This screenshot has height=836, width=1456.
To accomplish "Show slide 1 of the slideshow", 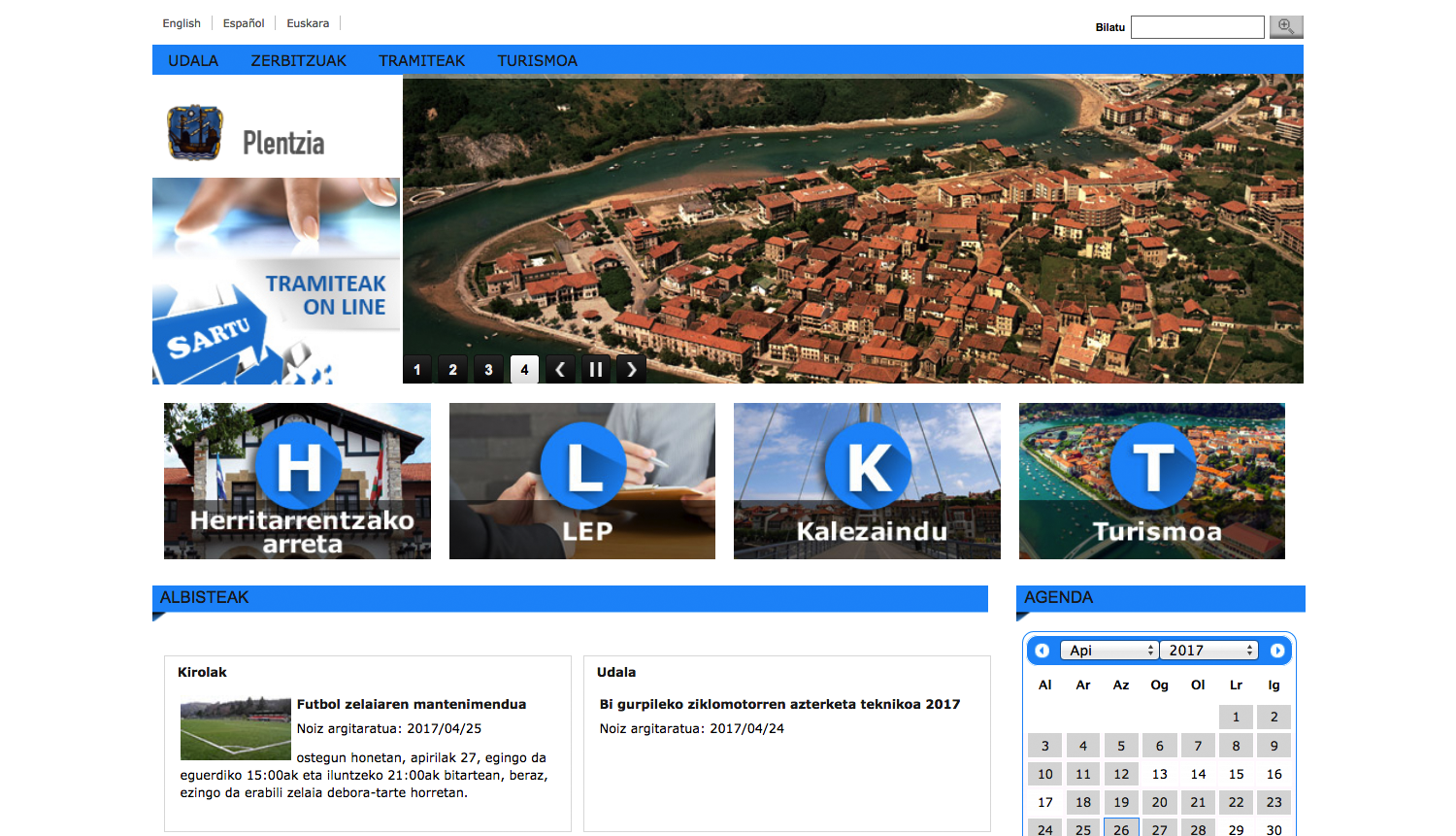I will (417, 369).
